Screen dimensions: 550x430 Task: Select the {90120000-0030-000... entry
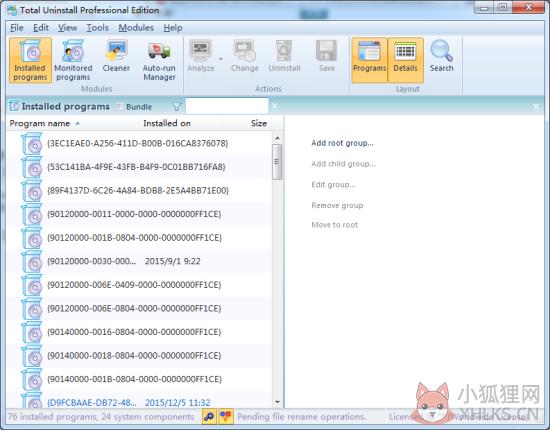tap(139, 261)
